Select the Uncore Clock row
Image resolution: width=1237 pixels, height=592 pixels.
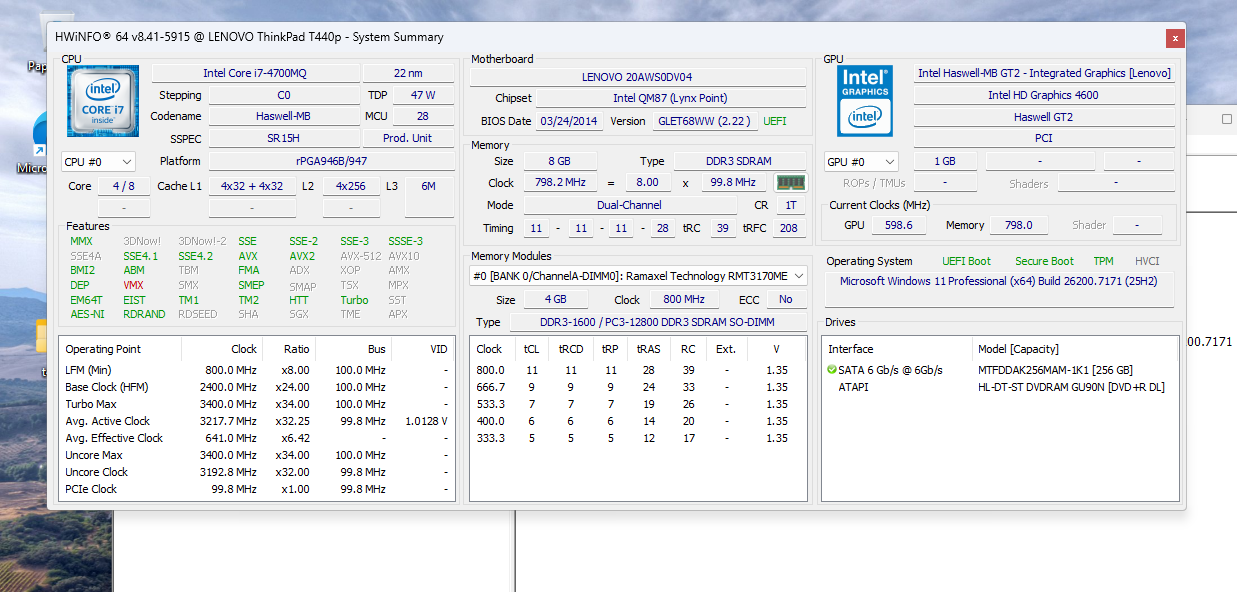257,472
